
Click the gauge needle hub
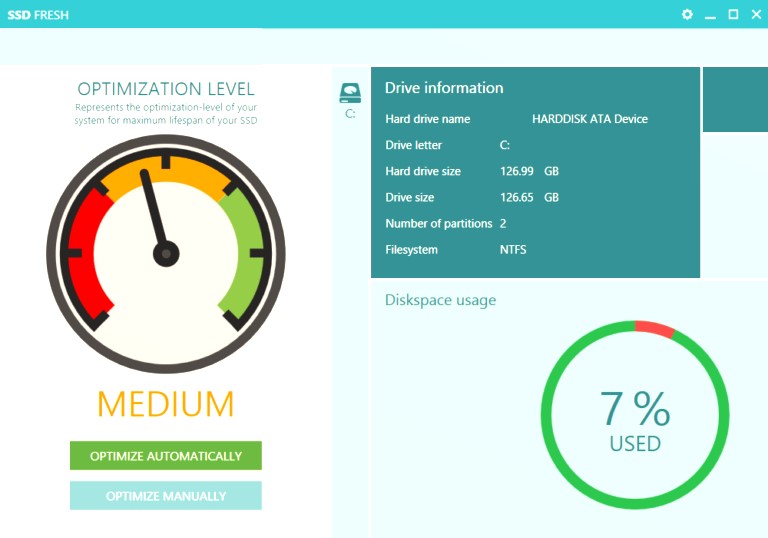(166, 254)
